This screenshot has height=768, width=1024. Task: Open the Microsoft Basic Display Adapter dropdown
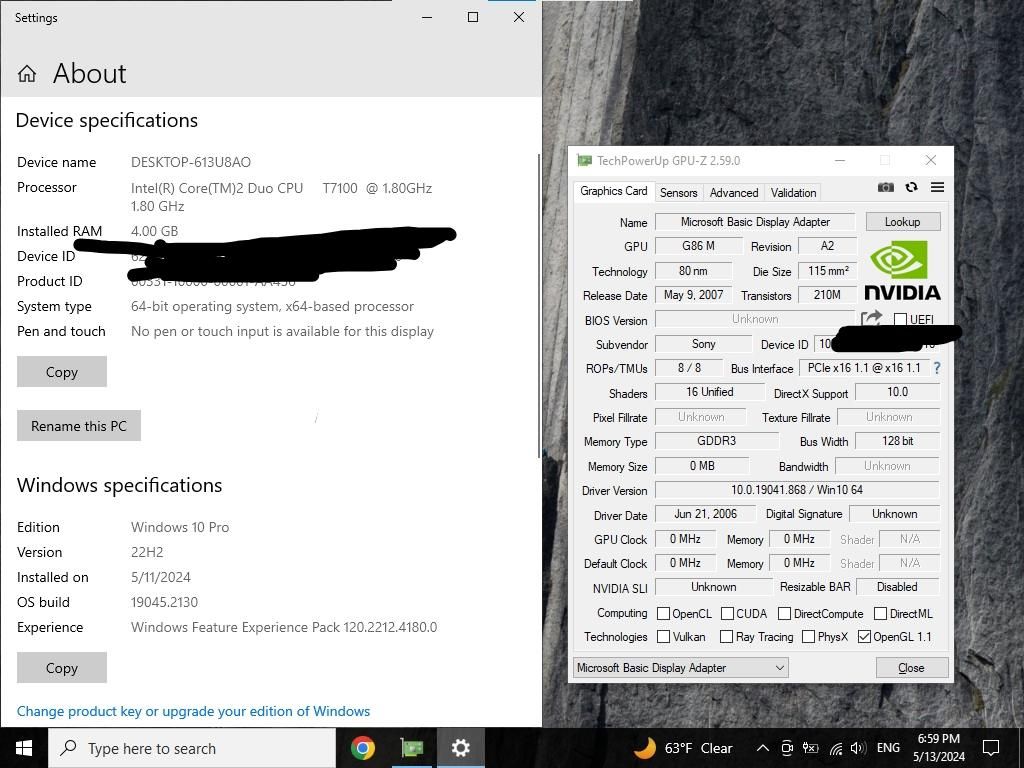(680, 667)
